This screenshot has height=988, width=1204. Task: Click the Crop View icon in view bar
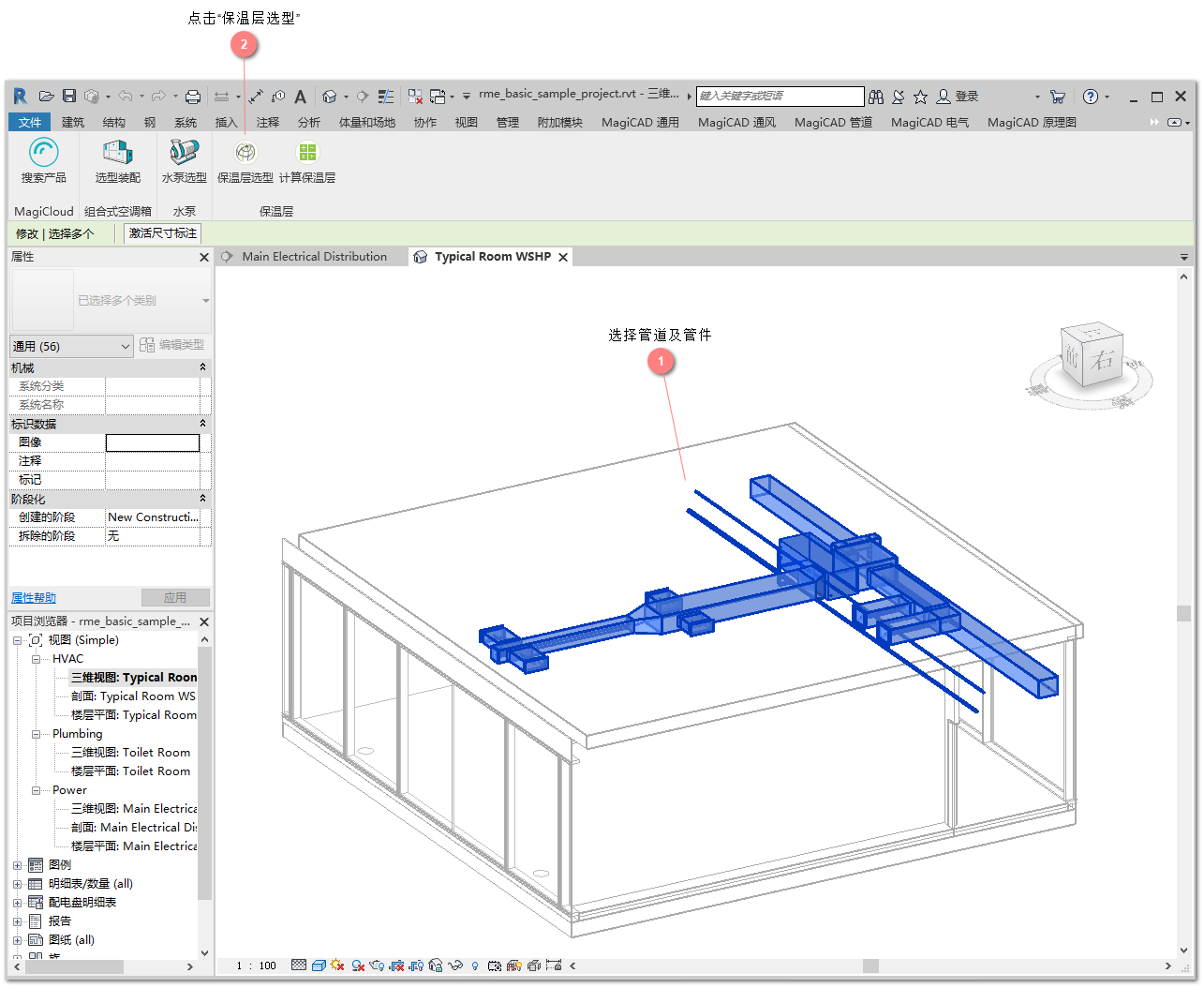click(396, 966)
